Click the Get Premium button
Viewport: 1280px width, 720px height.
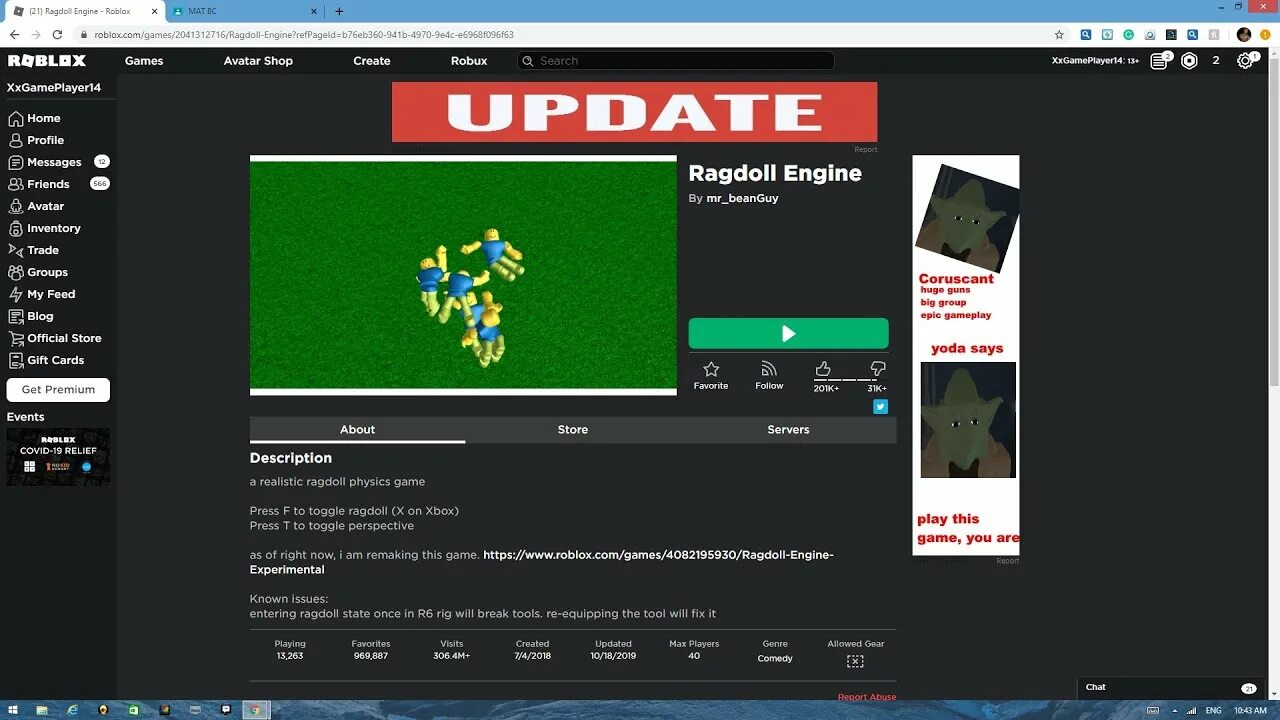[58, 390]
